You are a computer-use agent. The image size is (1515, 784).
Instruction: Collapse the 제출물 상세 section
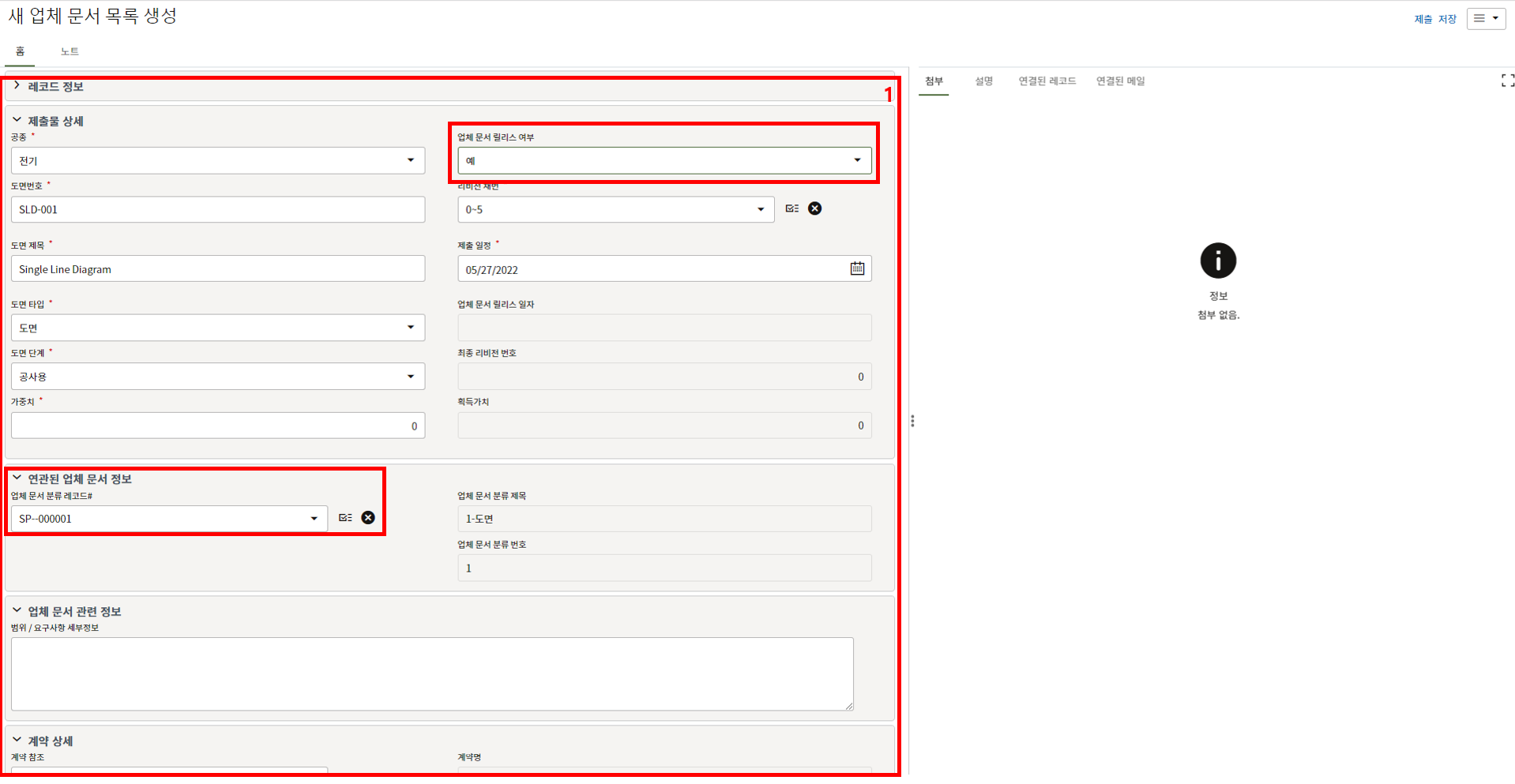click(x=17, y=121)
